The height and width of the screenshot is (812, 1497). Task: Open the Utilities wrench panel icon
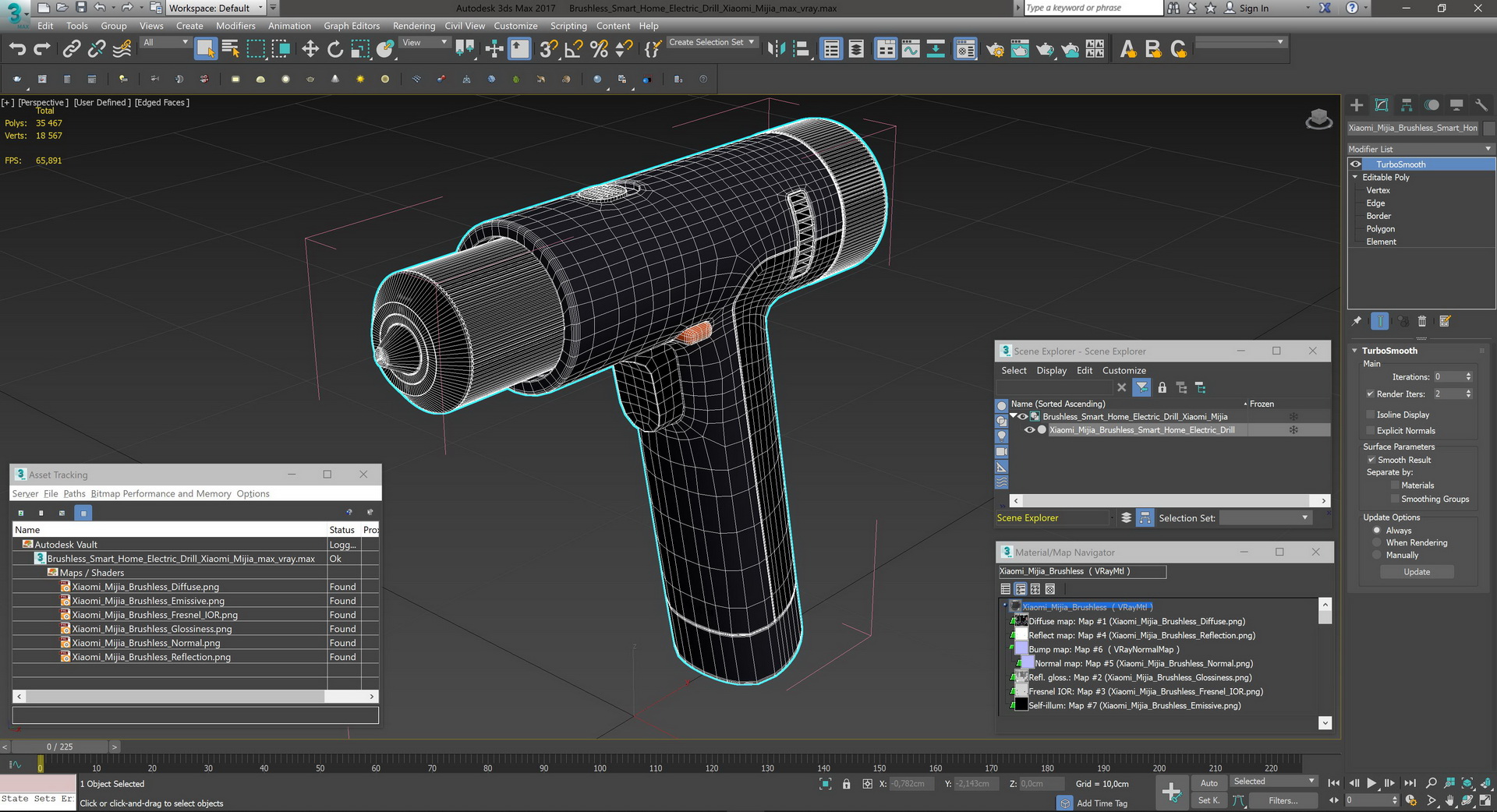pyautogui.click(x=1481, y=105)
